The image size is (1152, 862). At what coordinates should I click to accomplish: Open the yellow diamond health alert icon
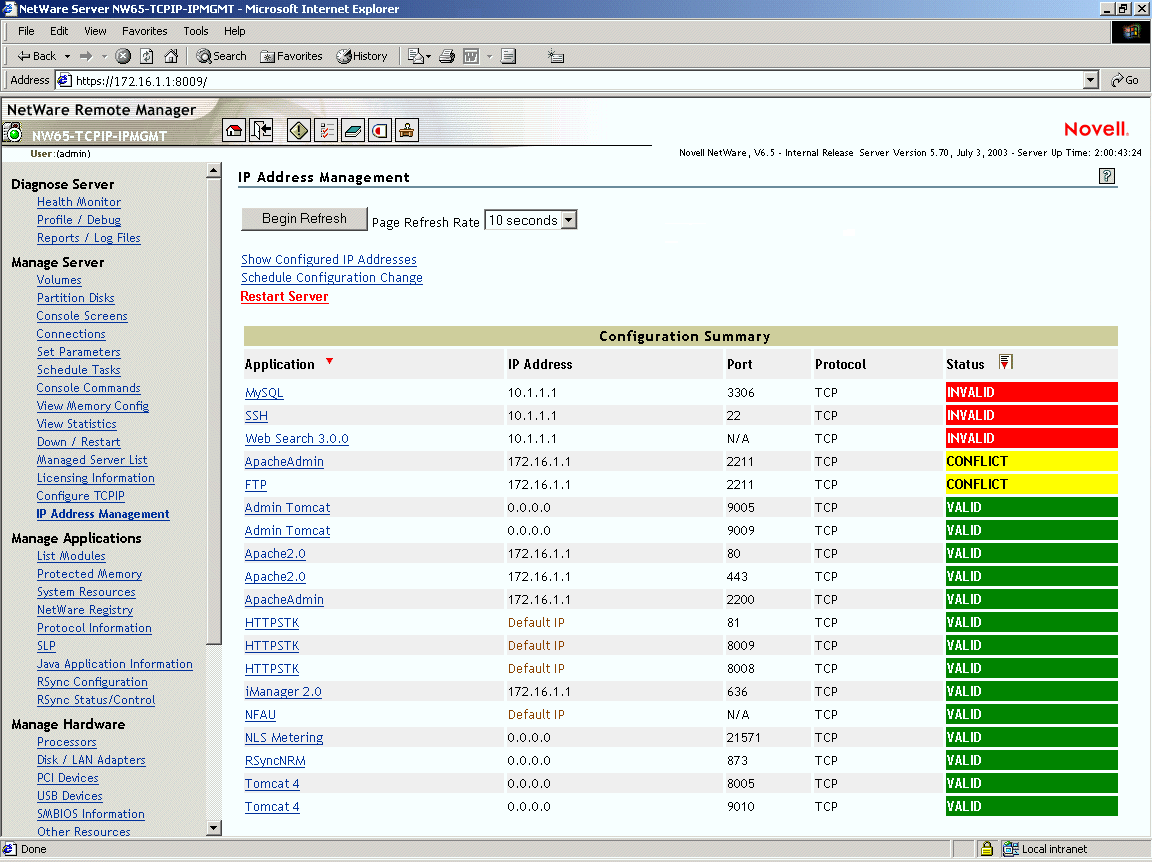click(299, 130)
